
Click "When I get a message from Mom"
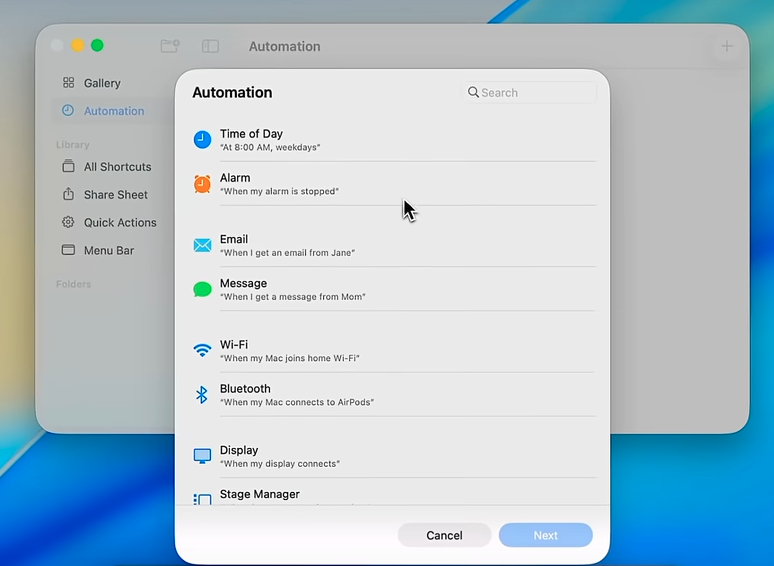(293, 297)
